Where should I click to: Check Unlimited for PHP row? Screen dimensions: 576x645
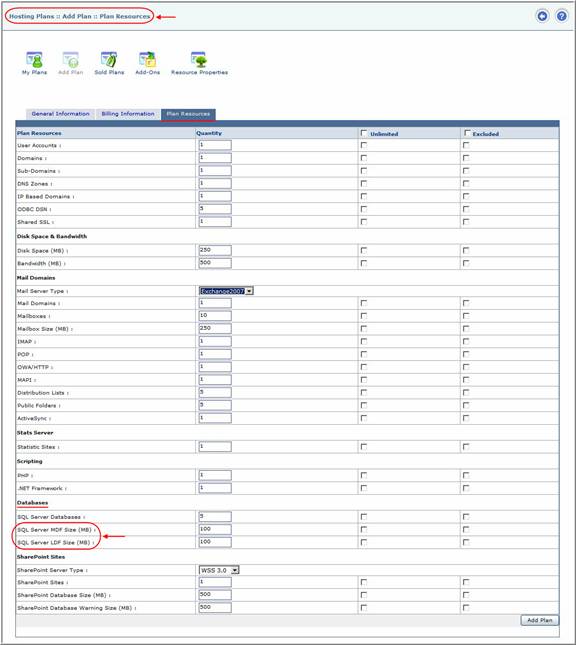click(364, 475)
